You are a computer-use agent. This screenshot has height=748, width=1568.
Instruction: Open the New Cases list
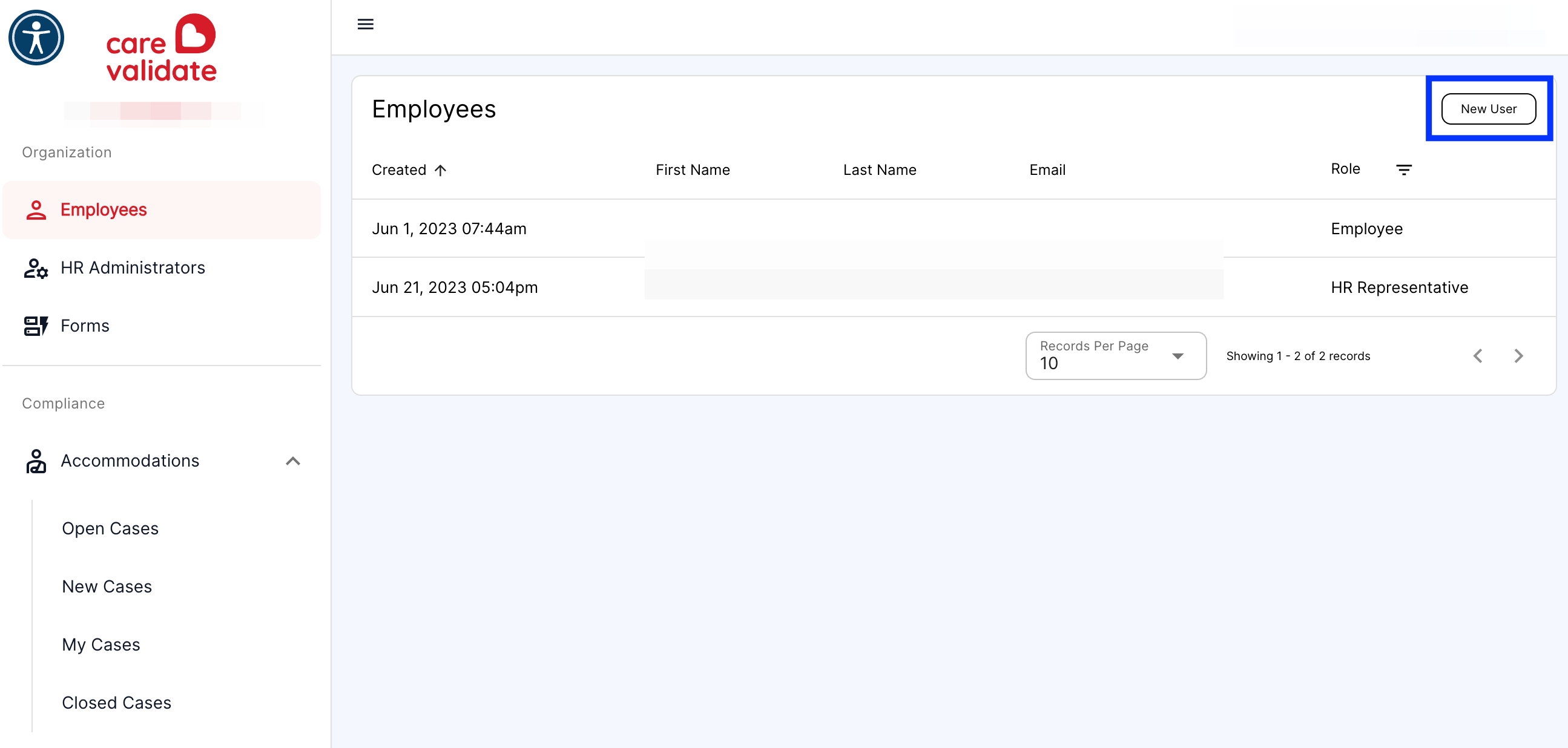(107, 586)
